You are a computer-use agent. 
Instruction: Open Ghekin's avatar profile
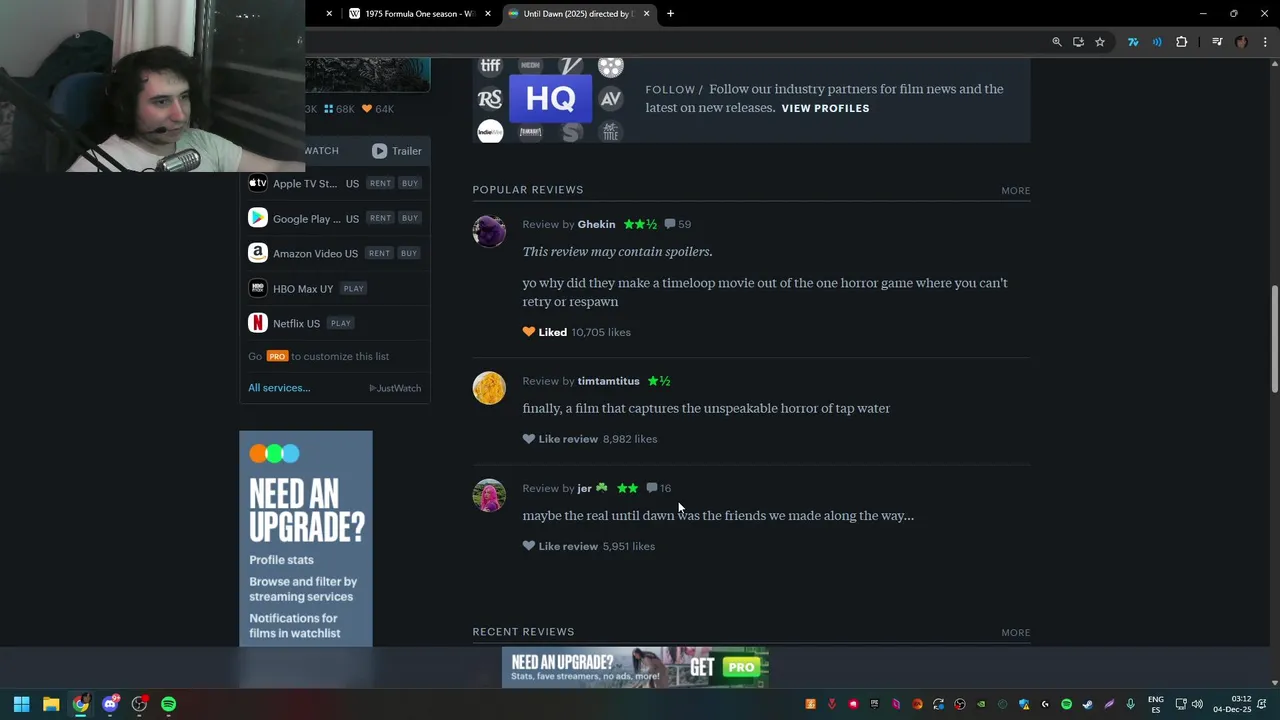(x=489, y=231)
